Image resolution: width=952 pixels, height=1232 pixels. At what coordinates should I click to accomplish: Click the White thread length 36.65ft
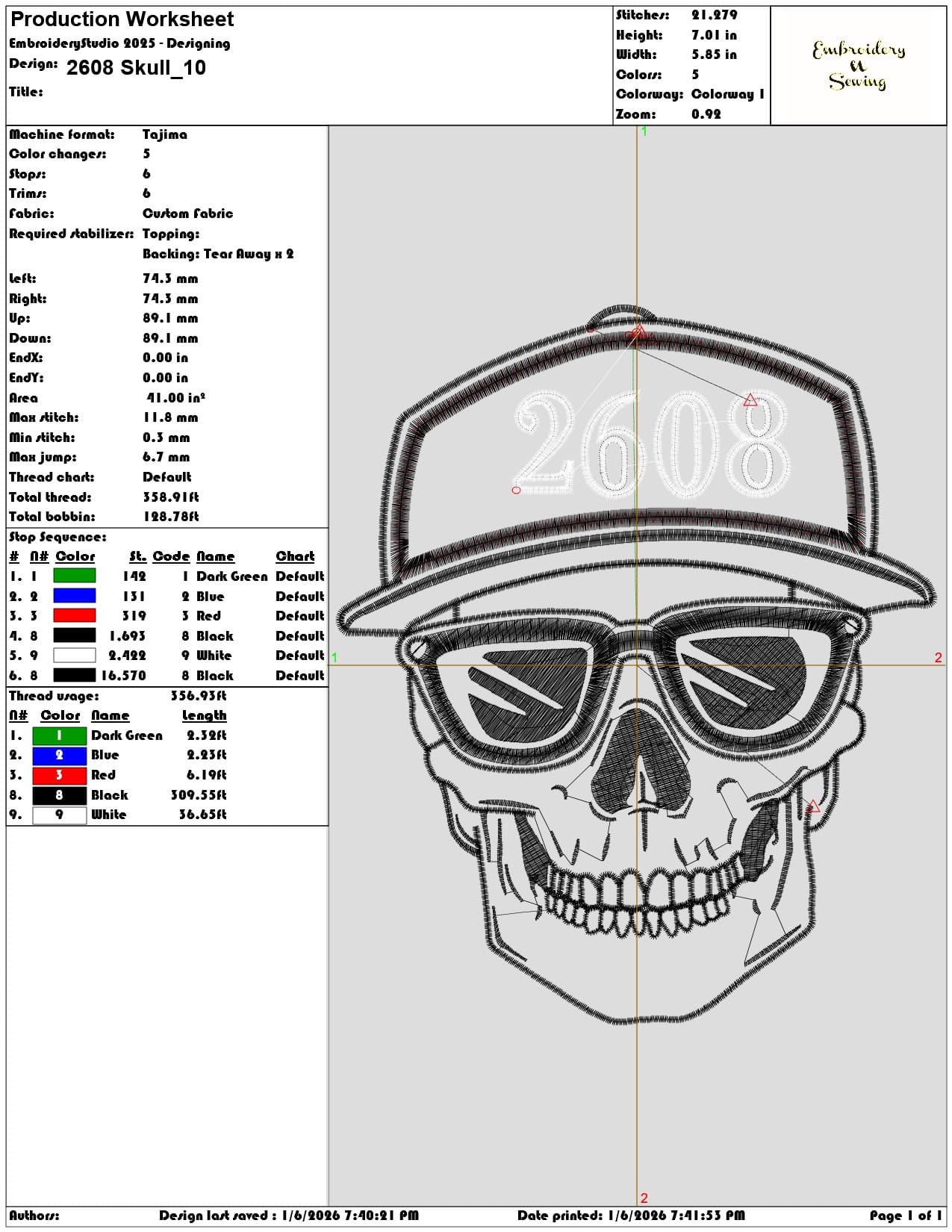[x=202, y=815]
